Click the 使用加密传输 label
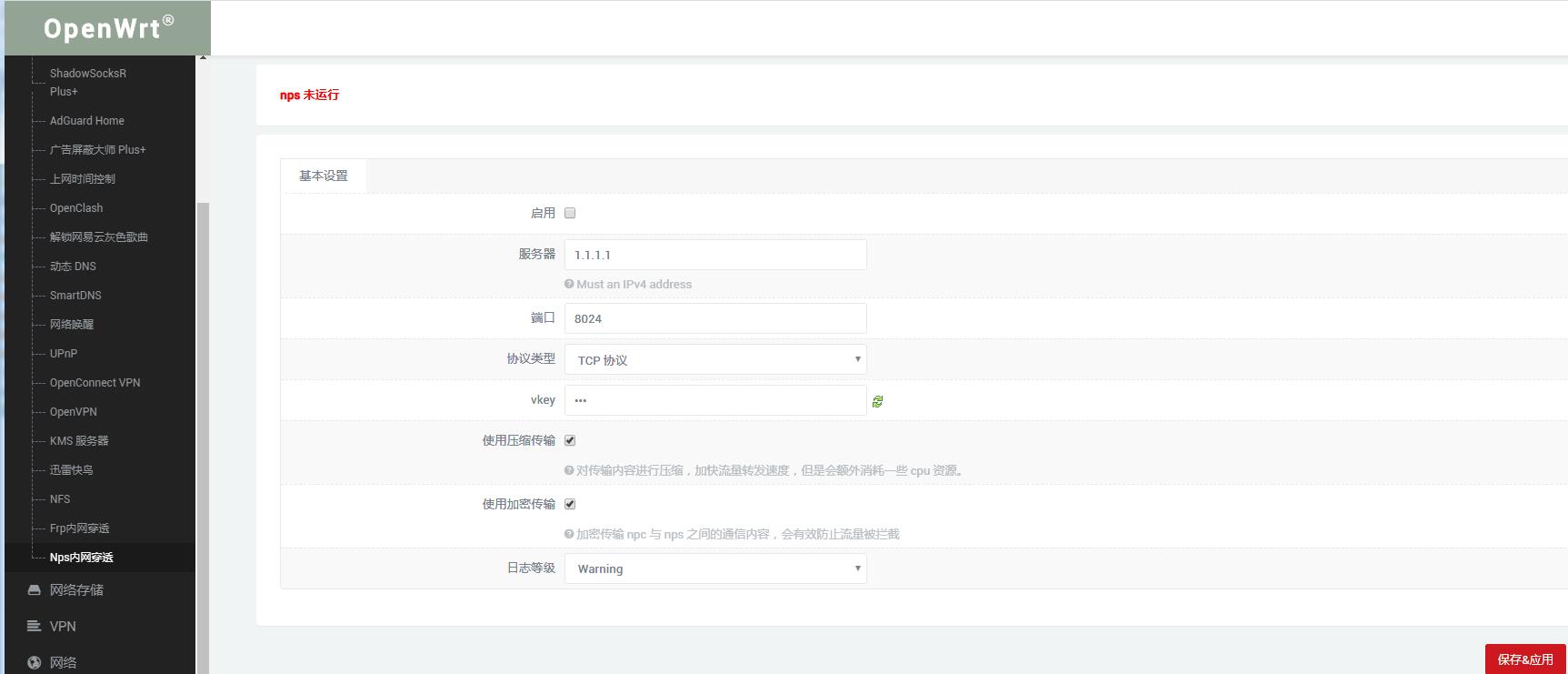 coord(519,504)
